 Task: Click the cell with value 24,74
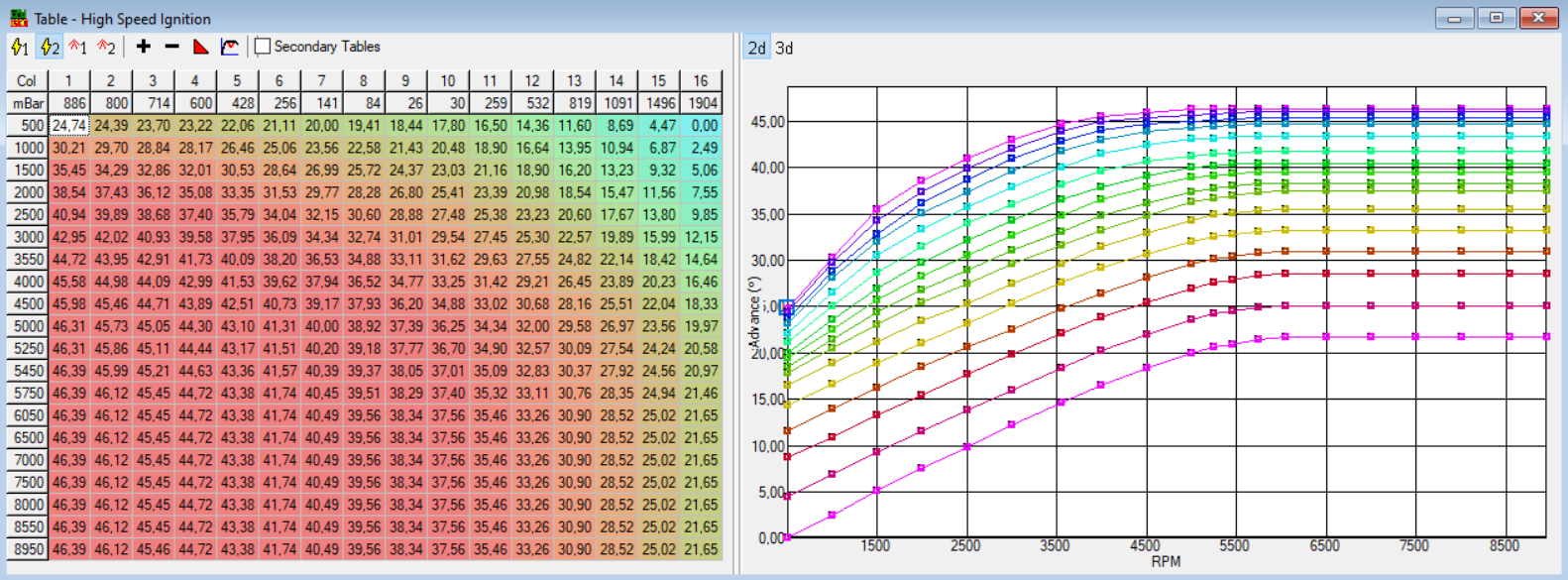pyautogui.click(x=68, y=126)
